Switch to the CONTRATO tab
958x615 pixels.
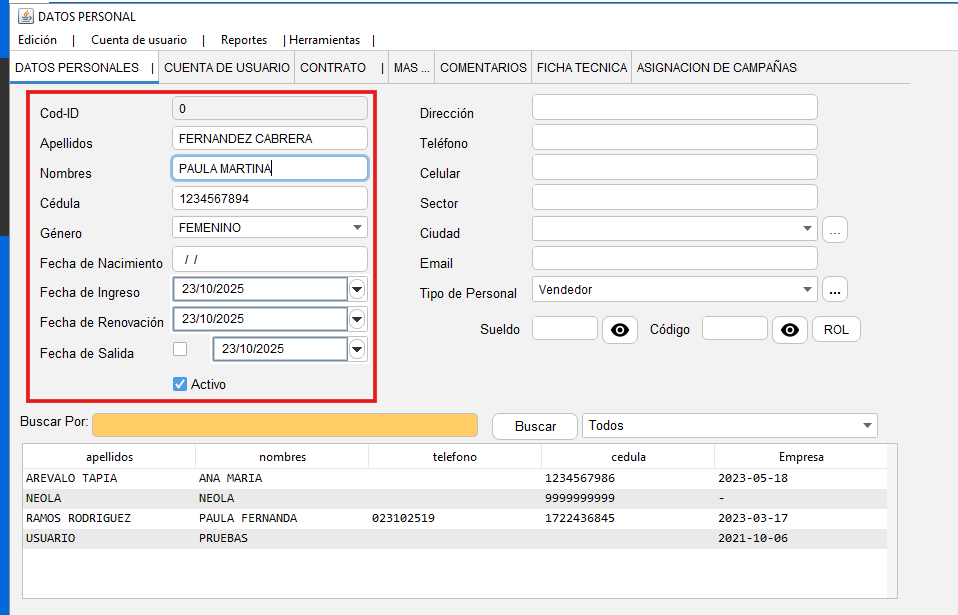(x=333, y=68)
